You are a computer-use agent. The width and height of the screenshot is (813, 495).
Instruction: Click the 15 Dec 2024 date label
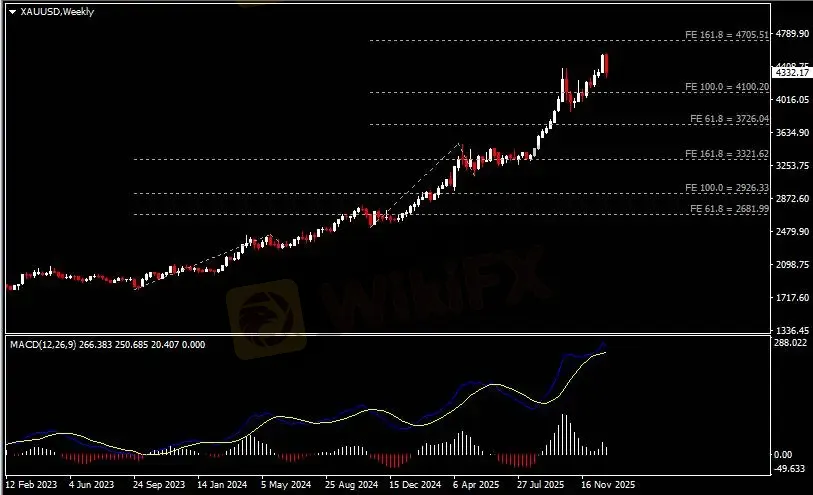click(415, 485)
